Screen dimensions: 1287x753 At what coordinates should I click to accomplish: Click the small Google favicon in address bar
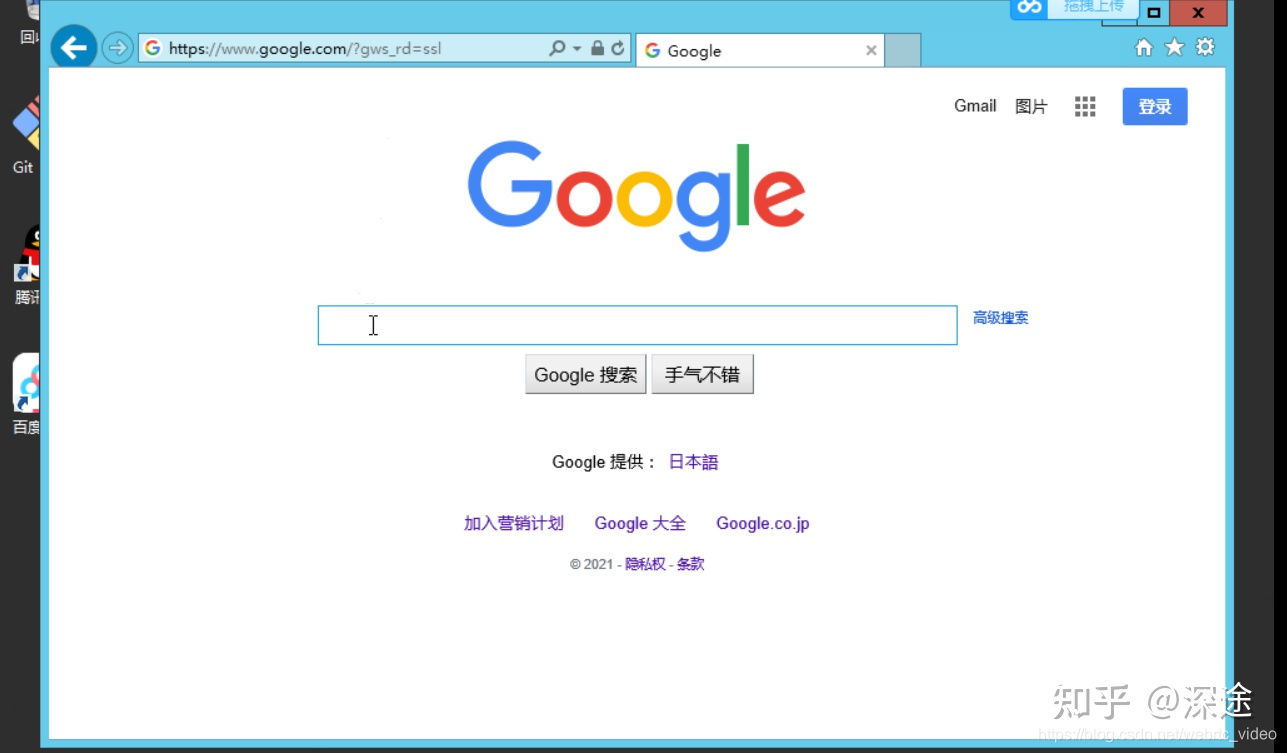coord(152,48)
